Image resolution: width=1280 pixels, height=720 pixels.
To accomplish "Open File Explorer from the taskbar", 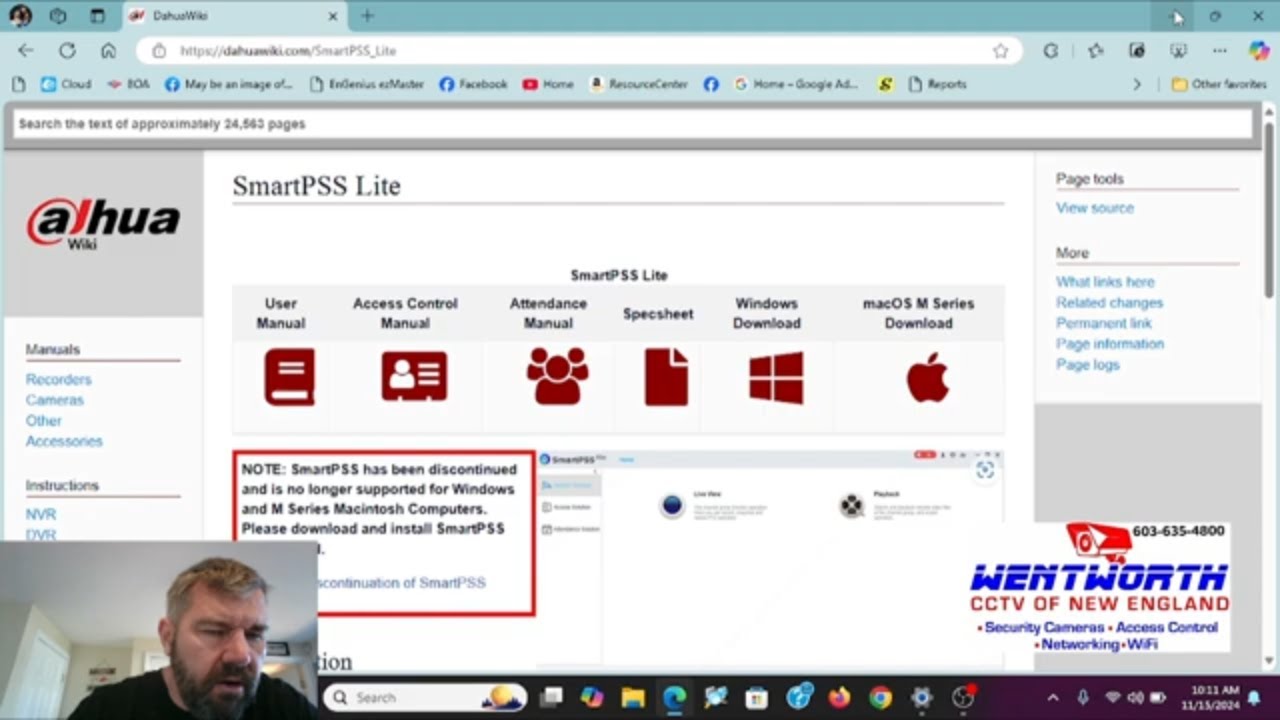I will 632,697.
